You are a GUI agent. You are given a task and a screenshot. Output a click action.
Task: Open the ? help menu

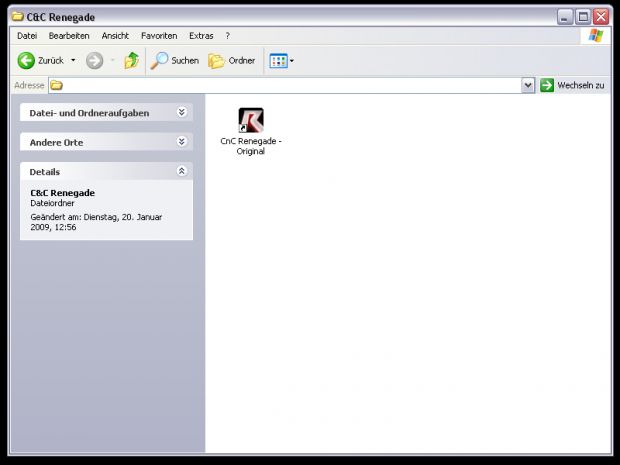click(227, 36)
